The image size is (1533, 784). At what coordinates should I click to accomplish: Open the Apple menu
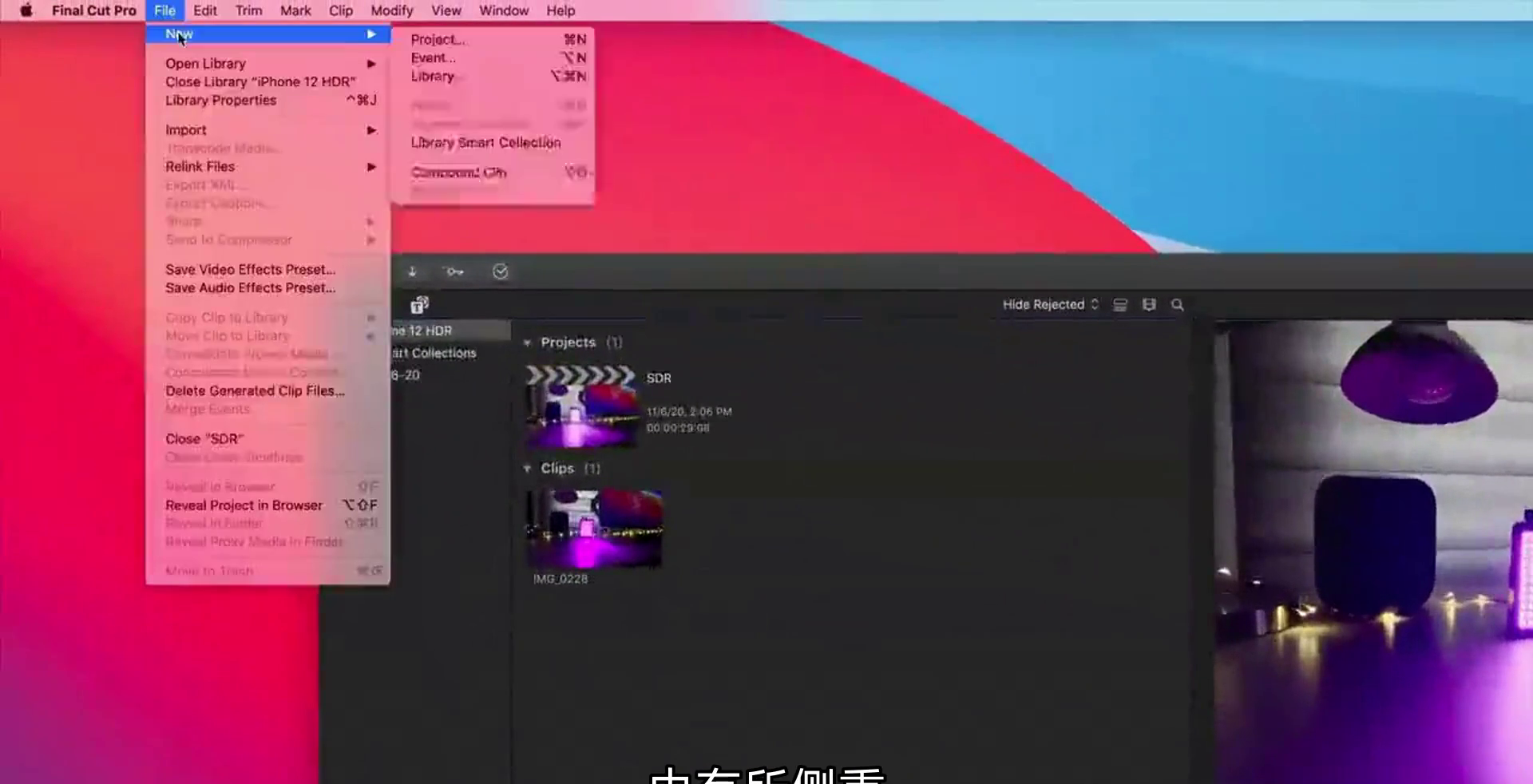[x=26, y=10]
